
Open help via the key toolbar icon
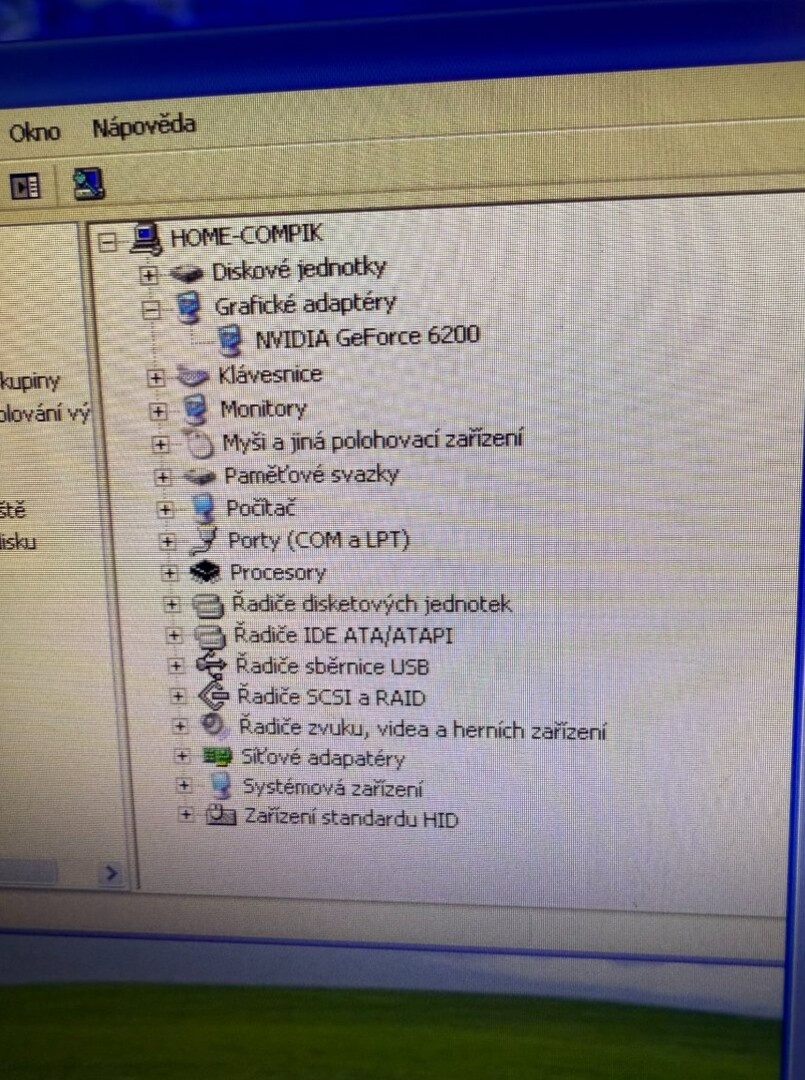[x=86, y=185]
